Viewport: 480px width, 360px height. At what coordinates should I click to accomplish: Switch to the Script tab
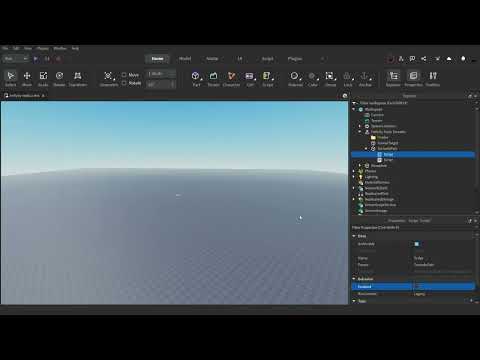coord(267,59)
